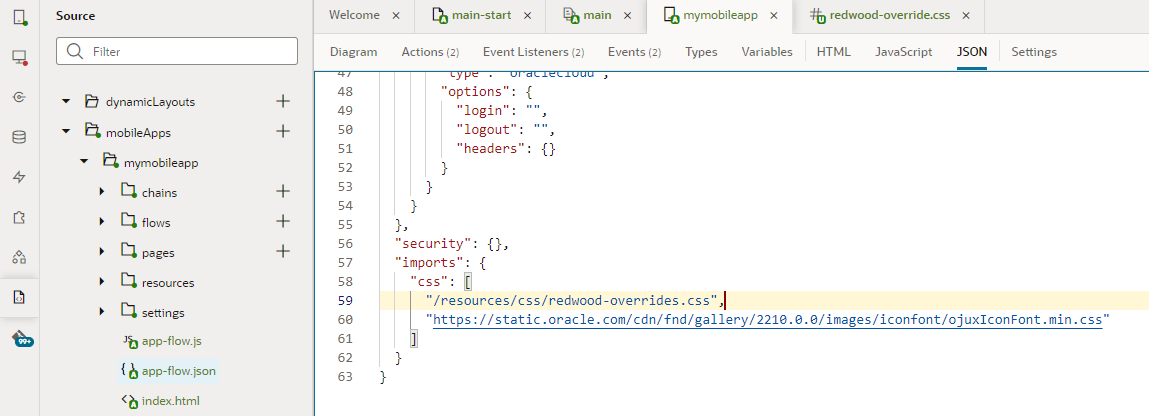This screenshot has height=416, width=1149.
Task: Expand the resources folder
Action: click(x=102, y=282)
